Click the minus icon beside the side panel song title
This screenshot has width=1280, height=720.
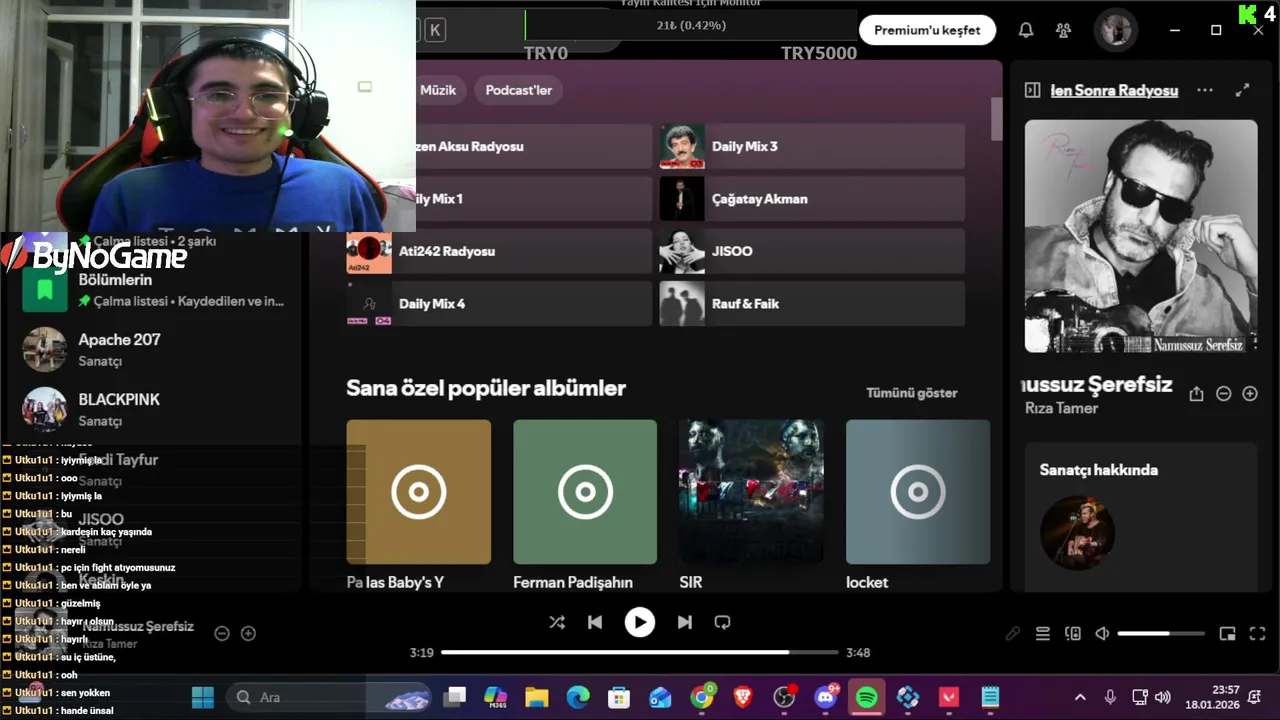[x=1223, y=394]
